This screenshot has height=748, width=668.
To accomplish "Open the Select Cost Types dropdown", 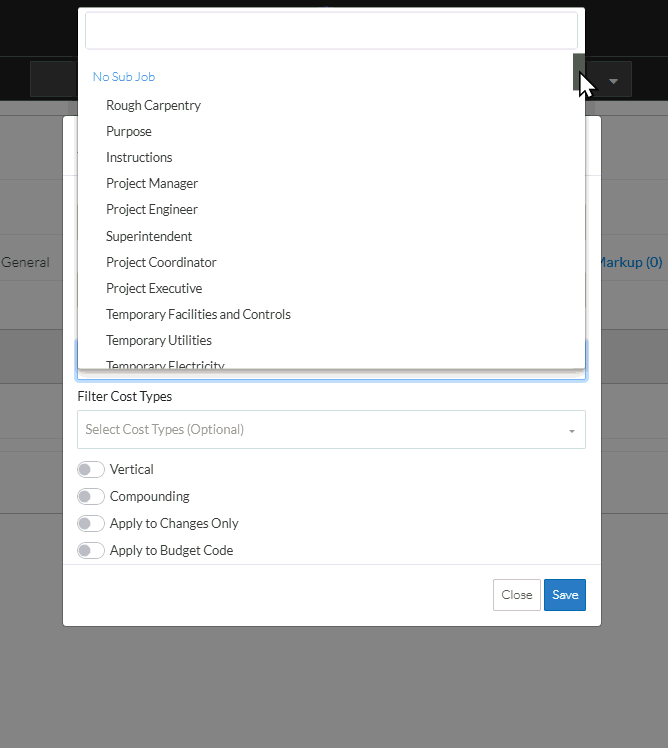I will 331,430.
